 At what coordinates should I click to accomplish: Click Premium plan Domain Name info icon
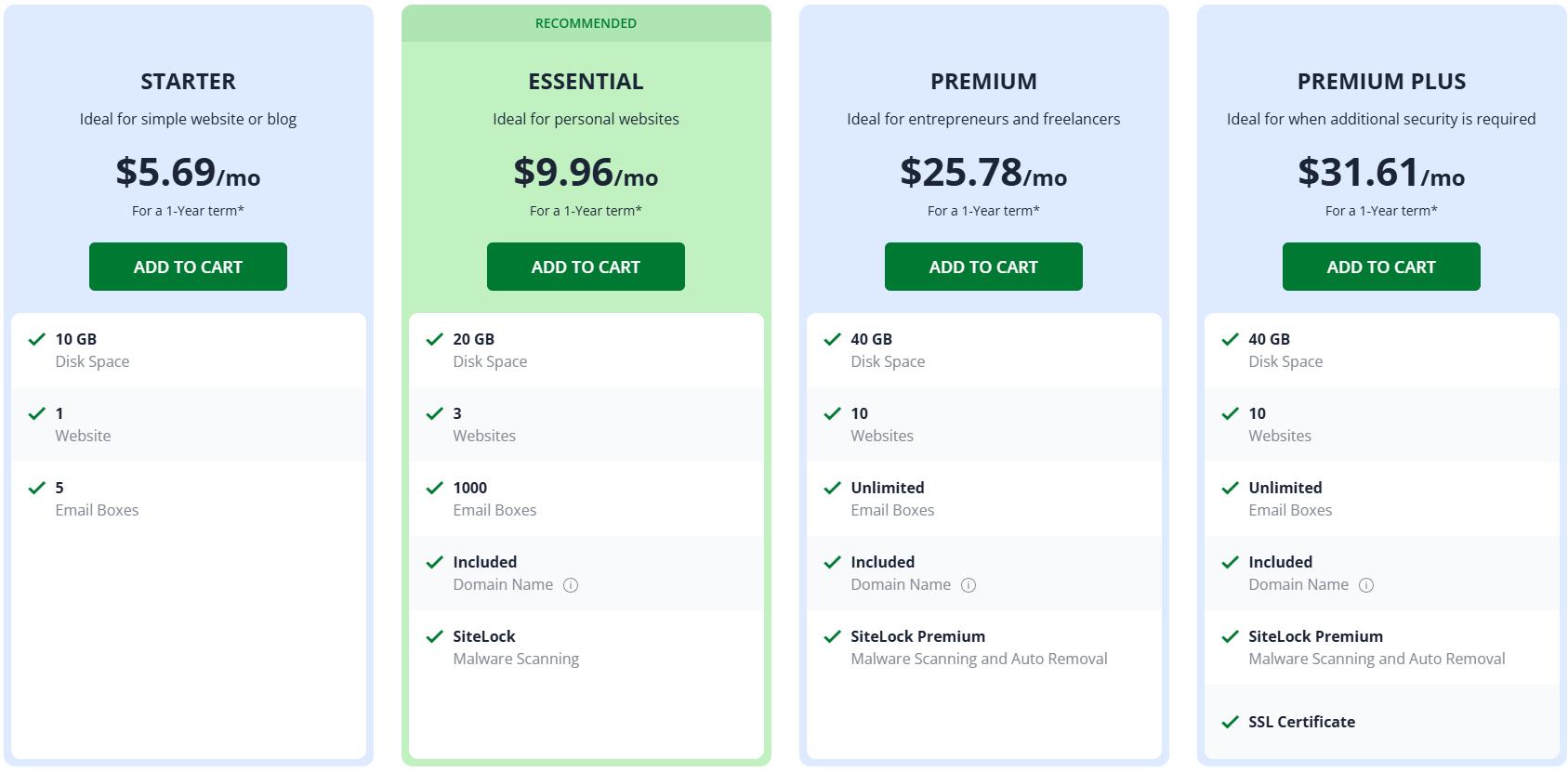[968, 585]
